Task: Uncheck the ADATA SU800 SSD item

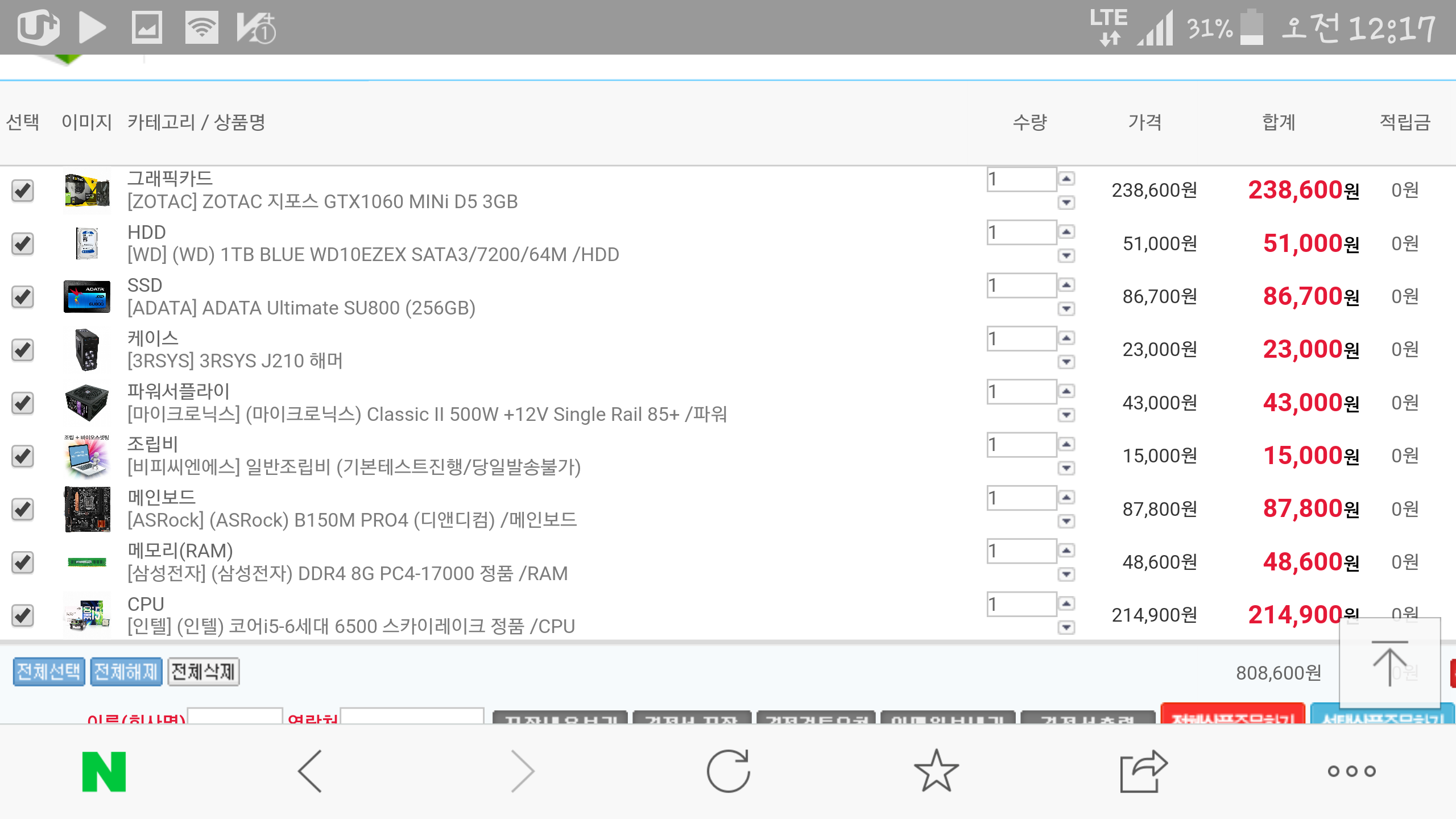Action: tap(23, 297)
